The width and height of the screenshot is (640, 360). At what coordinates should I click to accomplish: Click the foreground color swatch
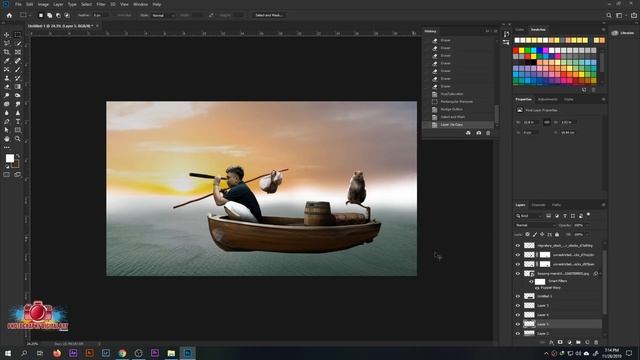(x=10, y=158)
